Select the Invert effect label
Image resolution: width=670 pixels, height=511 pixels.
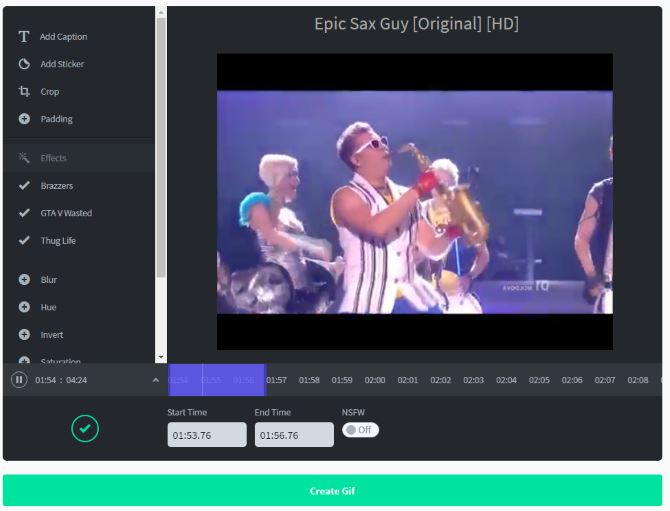tap(52, 335)
